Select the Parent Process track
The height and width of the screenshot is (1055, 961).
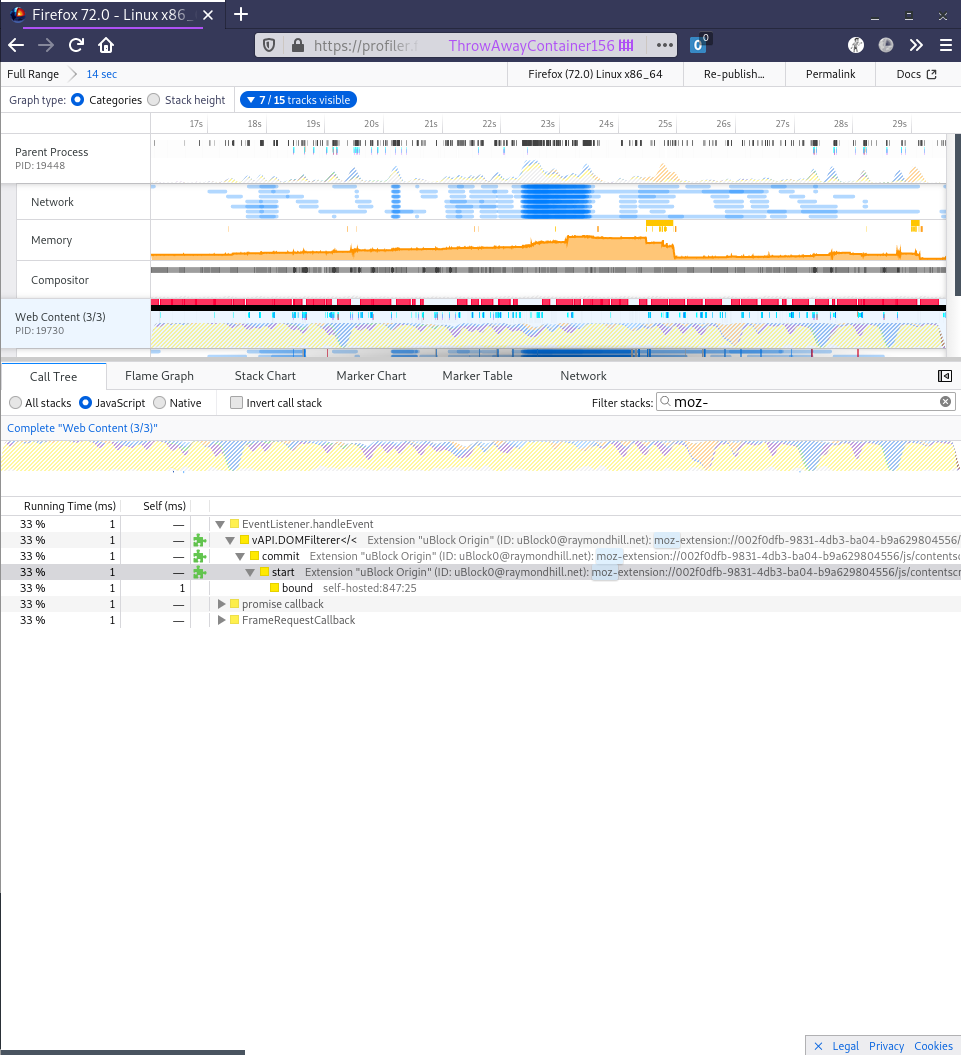(x=75, y=158)
